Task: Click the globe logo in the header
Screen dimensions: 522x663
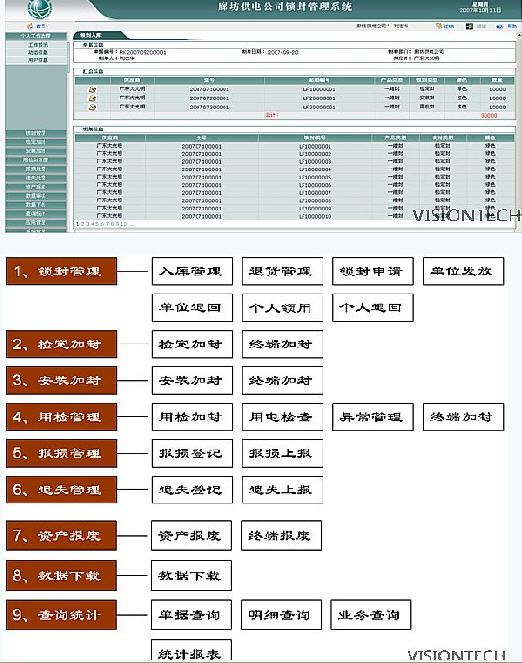Action: tap(40, 9)
